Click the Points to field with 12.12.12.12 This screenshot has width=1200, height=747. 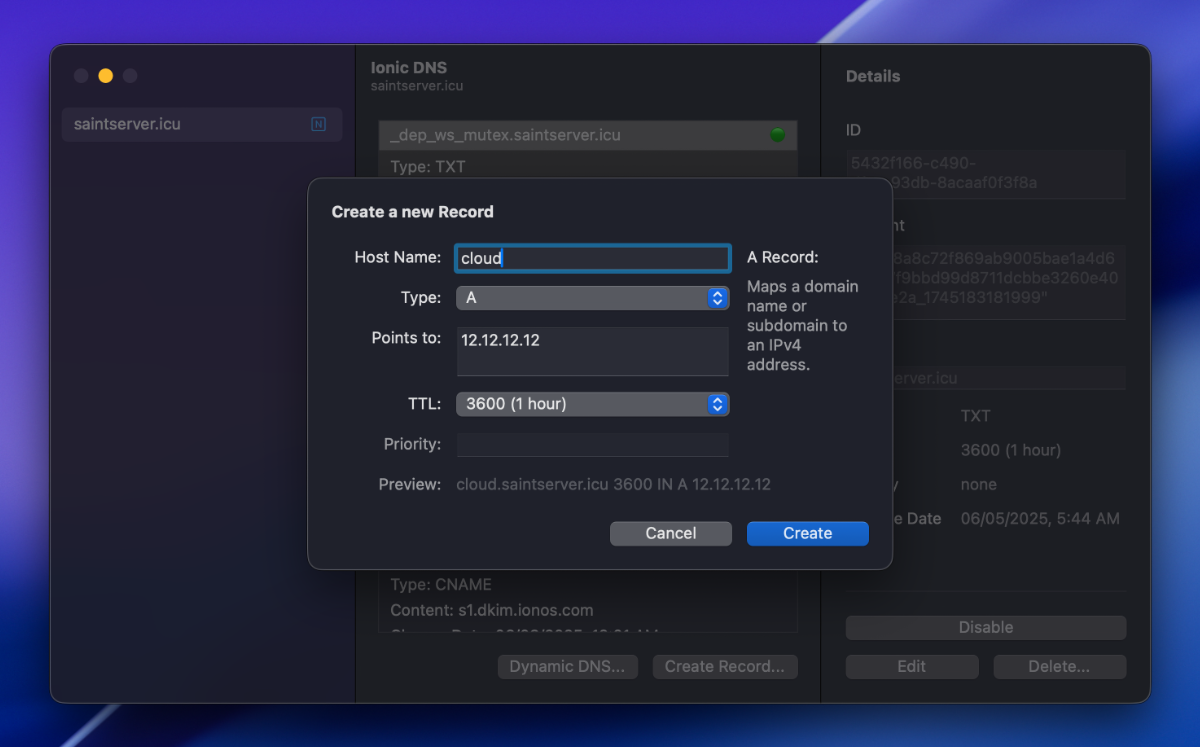(592, 351)
